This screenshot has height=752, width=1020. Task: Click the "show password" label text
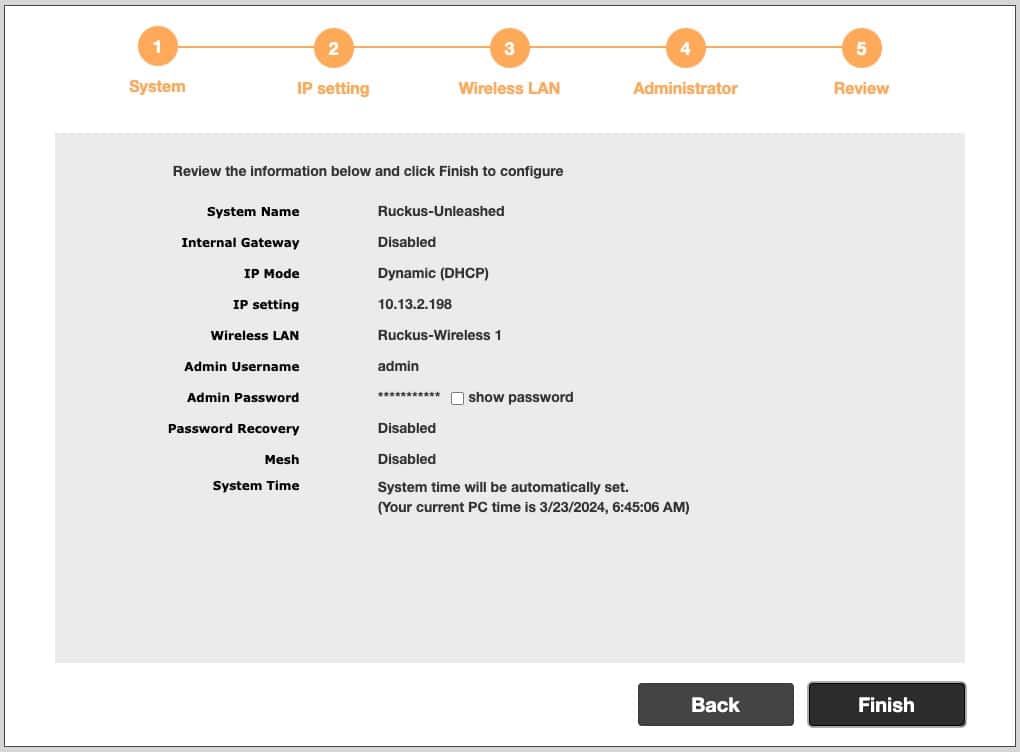pos(520,397)
